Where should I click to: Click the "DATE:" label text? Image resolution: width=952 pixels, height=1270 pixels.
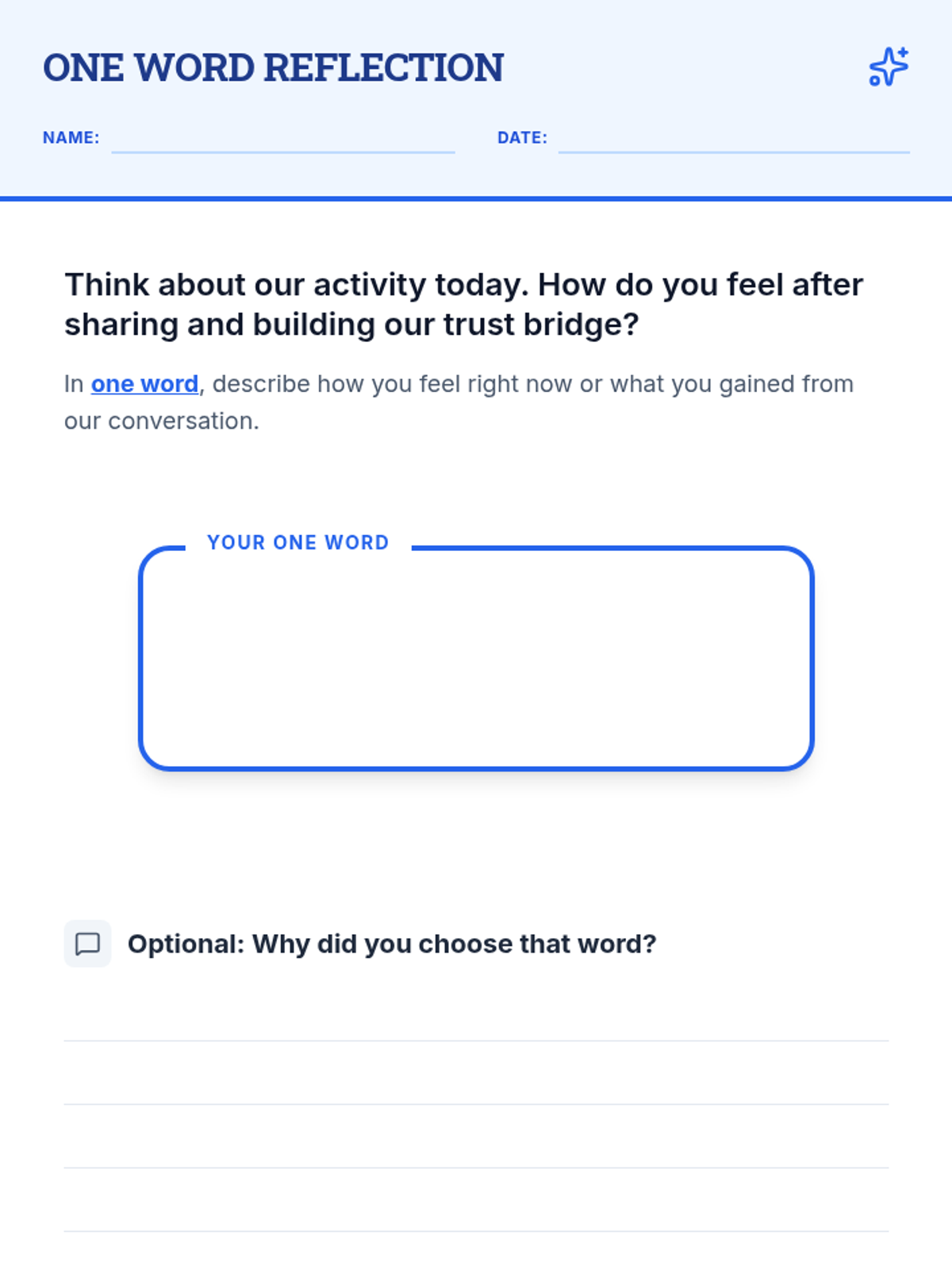522,138
